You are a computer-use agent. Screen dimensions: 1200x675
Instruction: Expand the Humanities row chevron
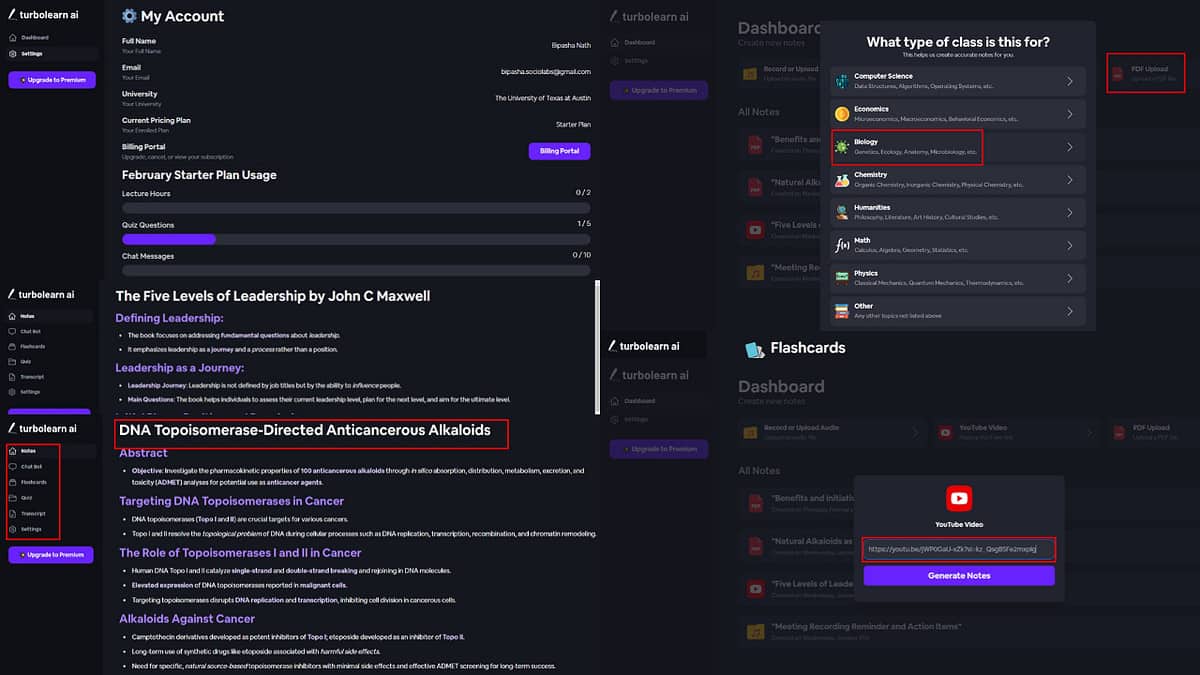pyautogui.click(x=1070, y=212)
